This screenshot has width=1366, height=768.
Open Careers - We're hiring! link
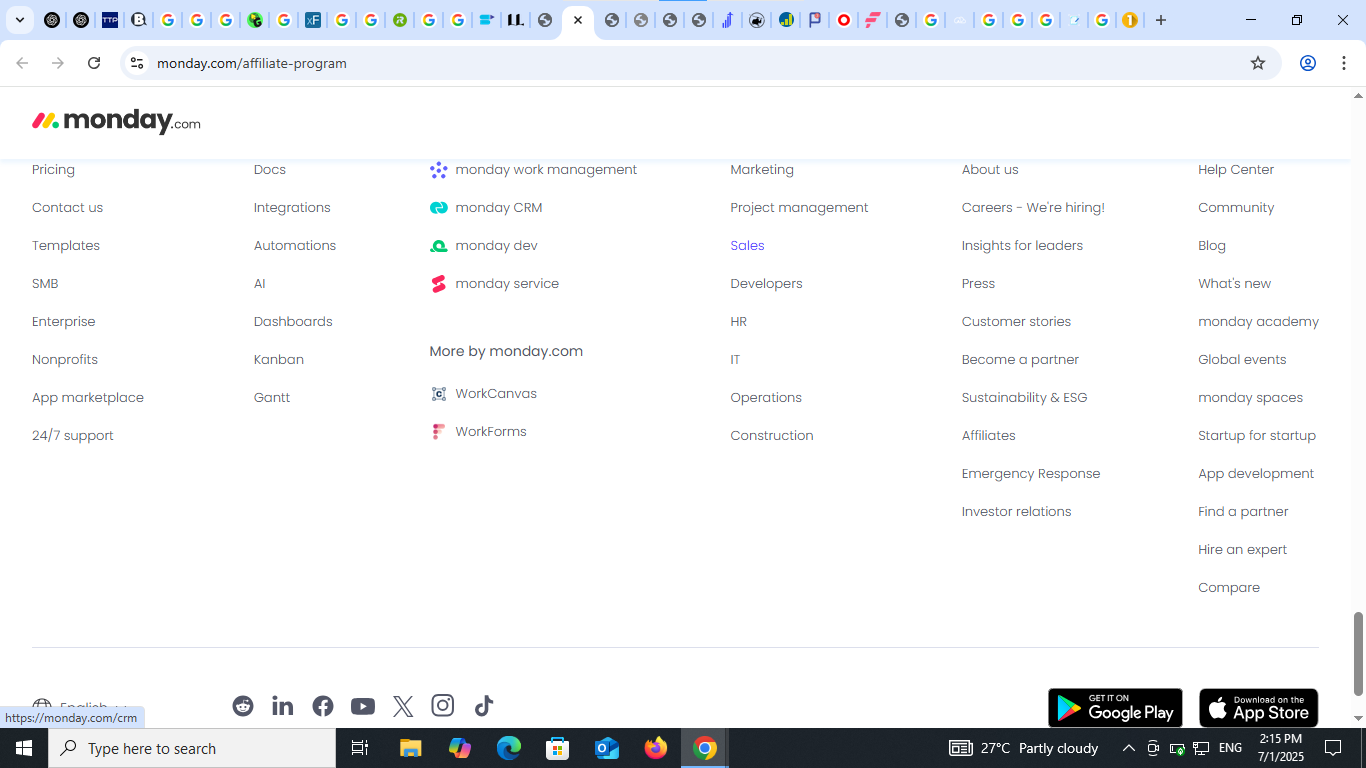tap(1033, 208)
